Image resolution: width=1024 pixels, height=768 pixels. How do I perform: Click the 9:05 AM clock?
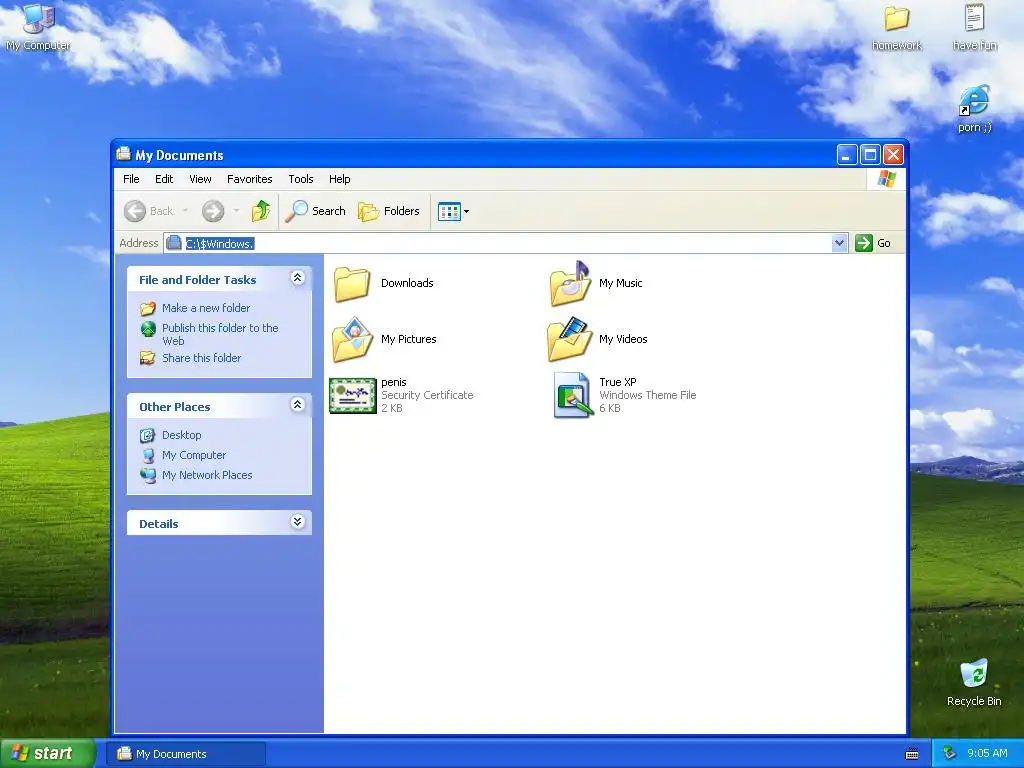point(987,754)
